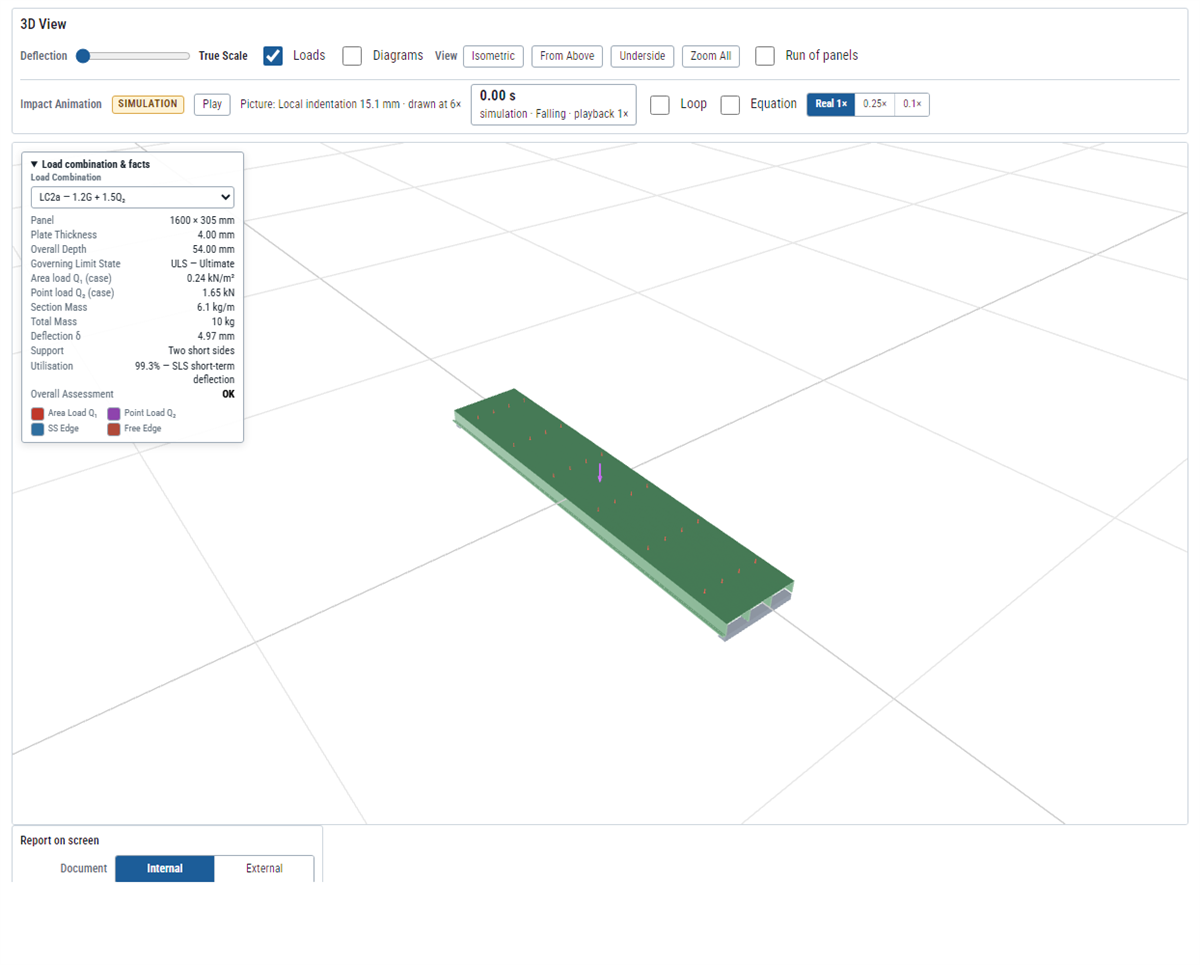The height and width of the screenshot is (965, 1200).
Task: Enable the Loop checkbox
Action: [x=660, y=105]
